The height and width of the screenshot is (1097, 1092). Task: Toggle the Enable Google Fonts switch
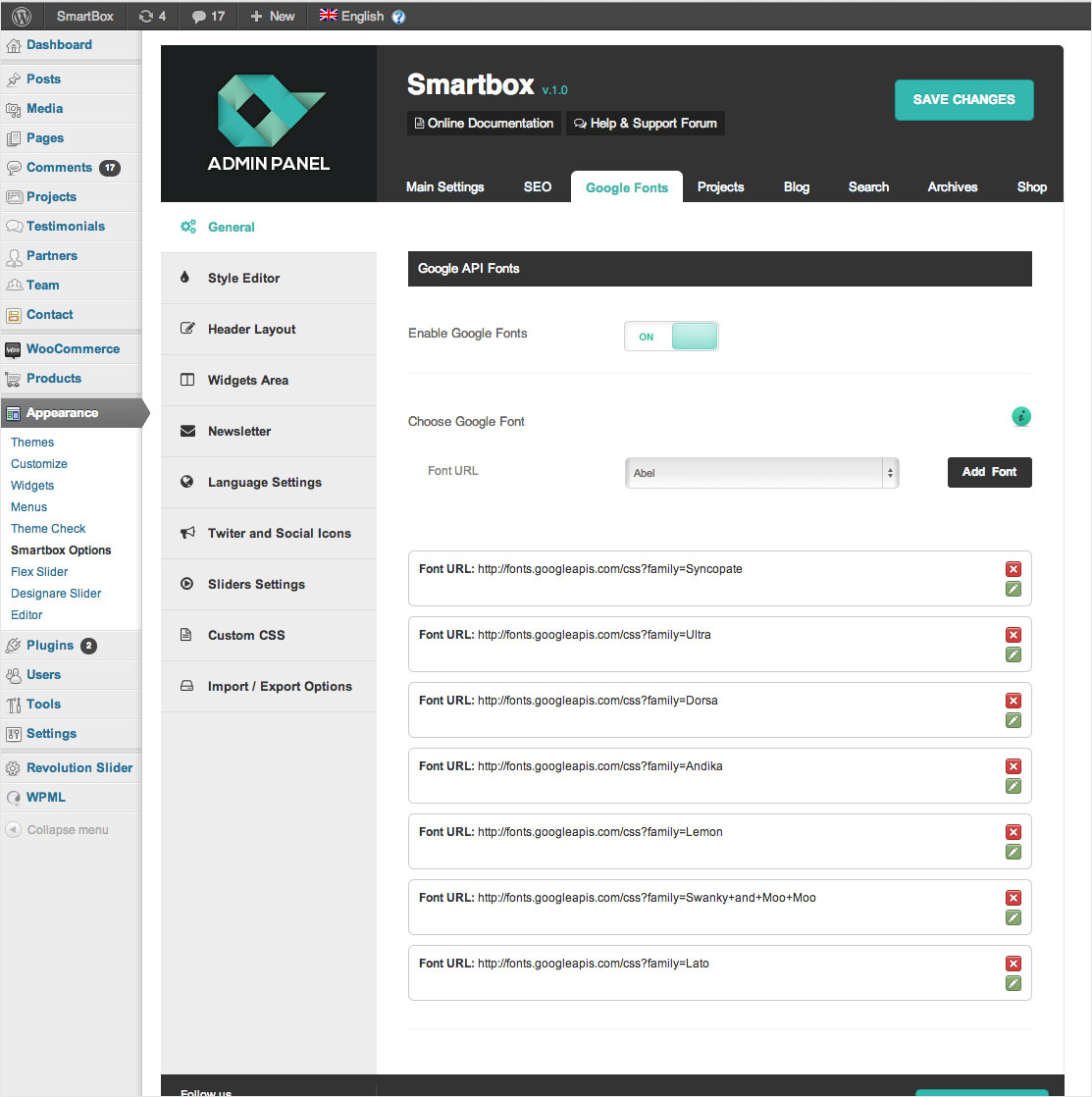(671, 337)
